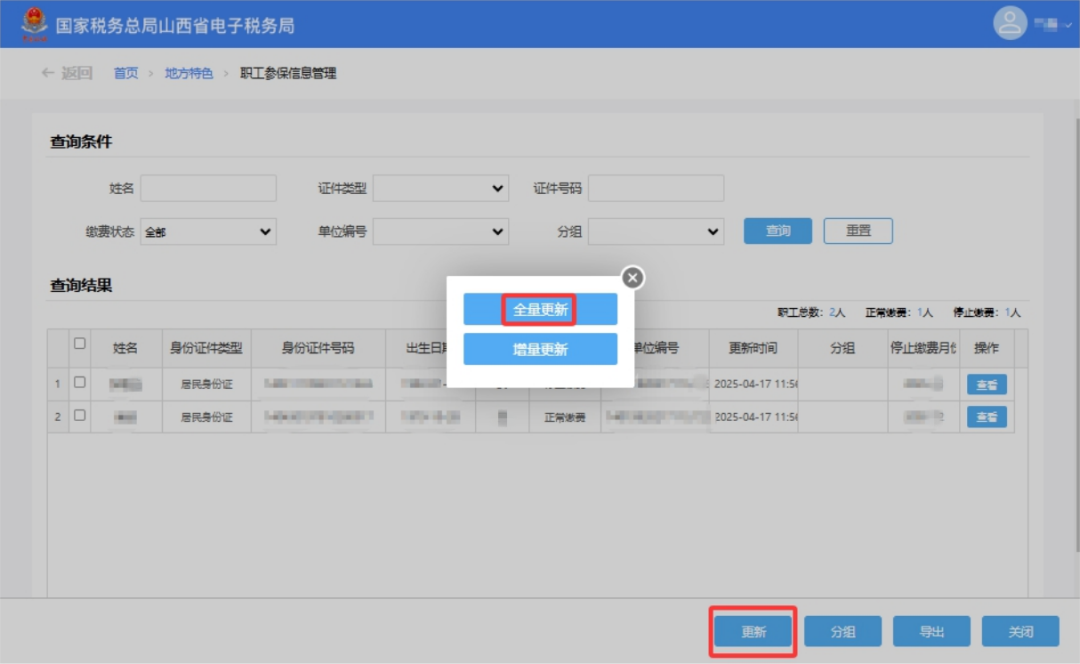Open the 单位编号 dropdown
This screenshot has width=1080, height=664.
(440, 231)
